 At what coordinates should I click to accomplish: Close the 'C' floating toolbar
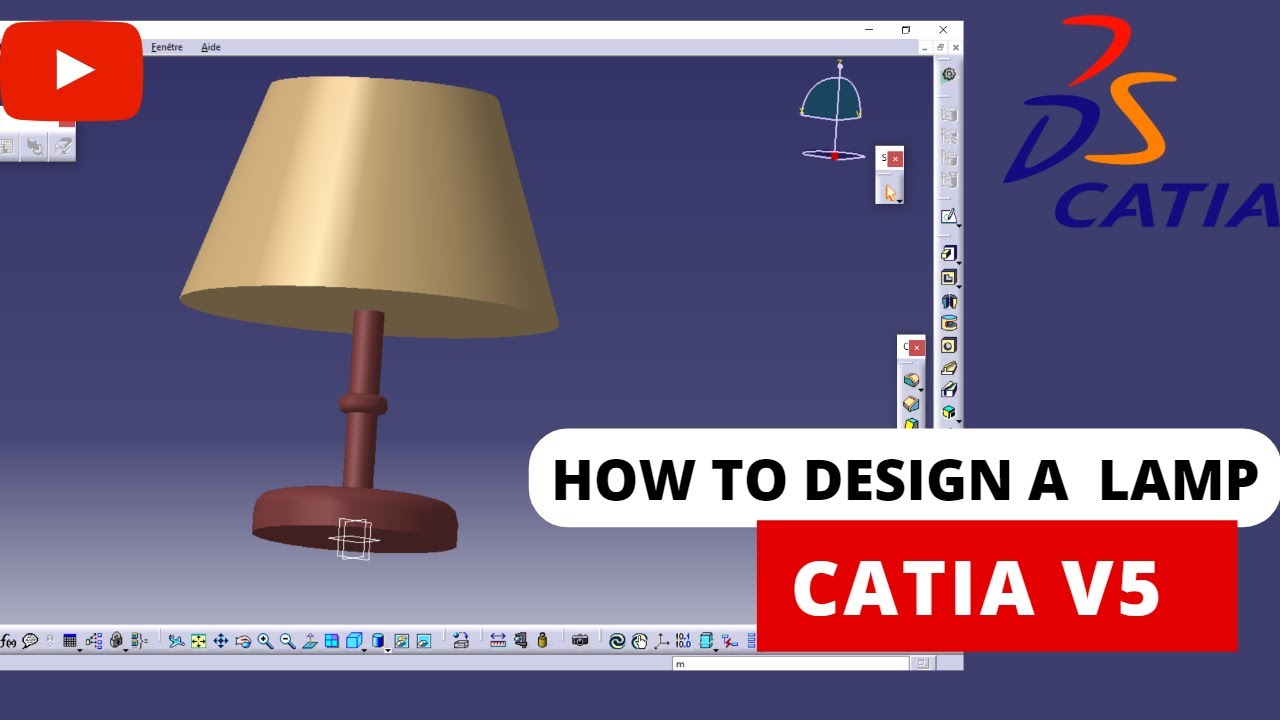click(917, 348)
